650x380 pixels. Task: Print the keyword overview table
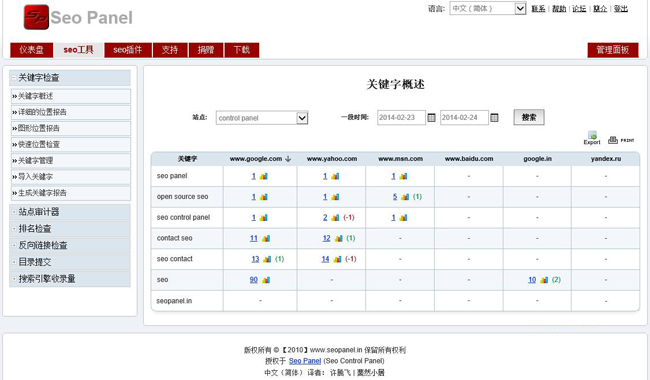[621, 140]
